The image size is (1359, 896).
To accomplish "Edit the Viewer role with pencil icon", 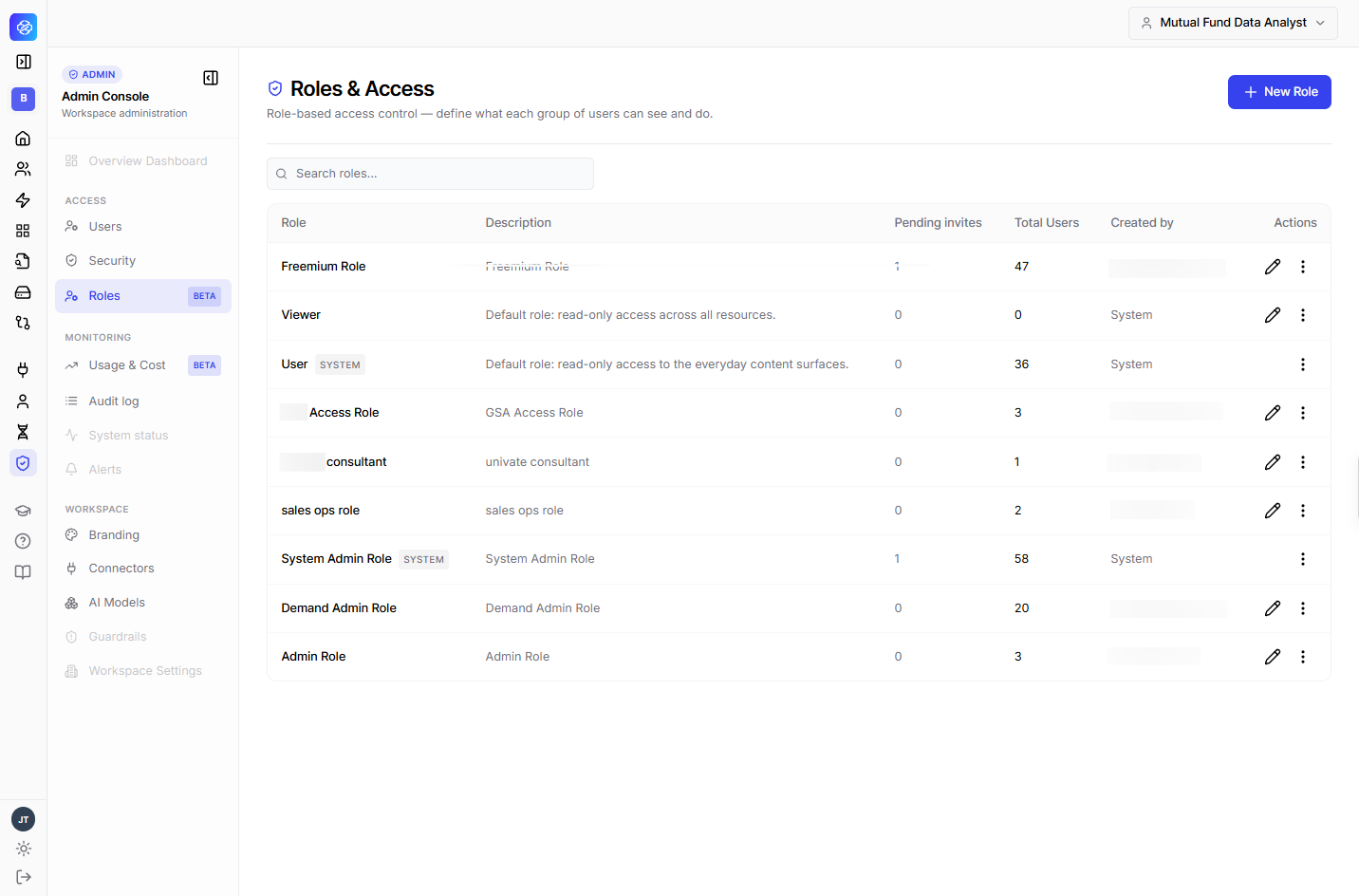I will click(x=1273, y=315).
